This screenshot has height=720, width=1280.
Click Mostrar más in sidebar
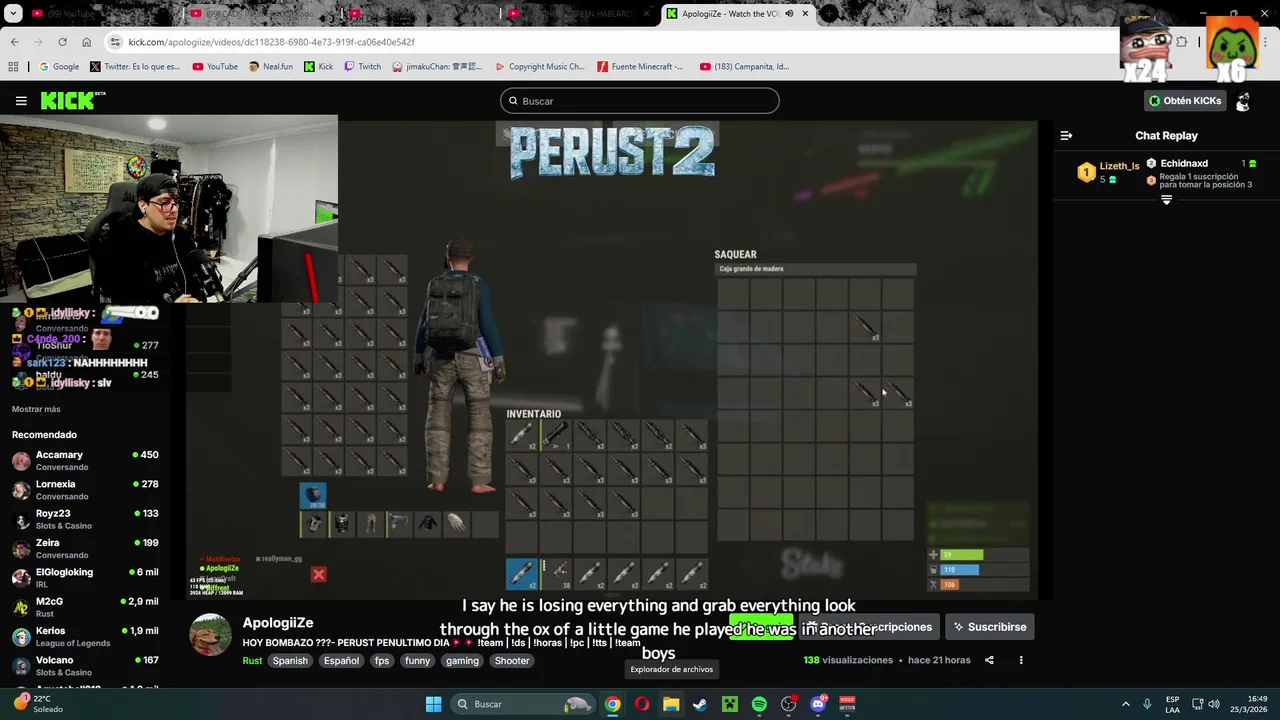coord(36,409)
